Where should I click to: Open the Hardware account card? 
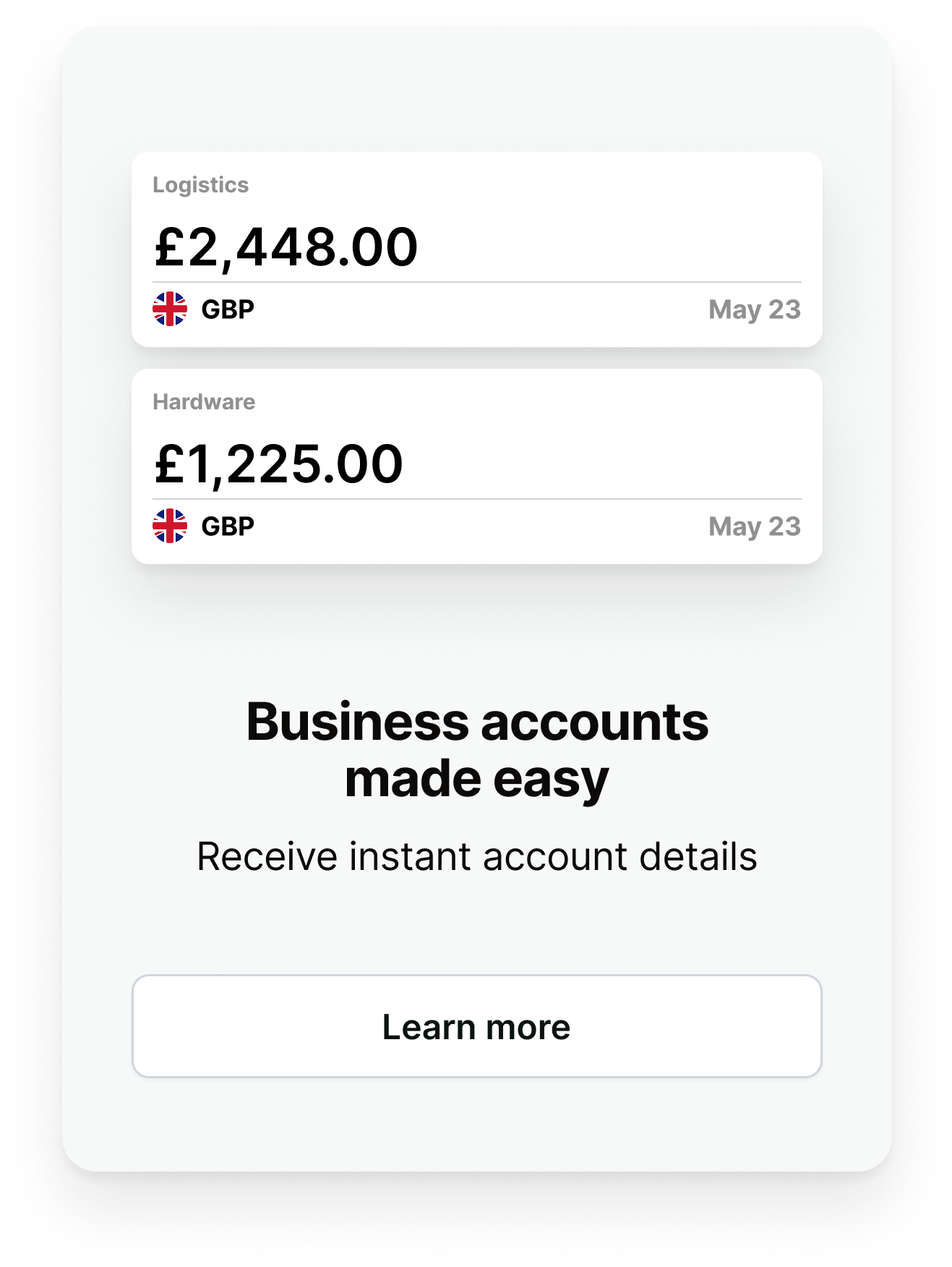(x=477, y=466)
